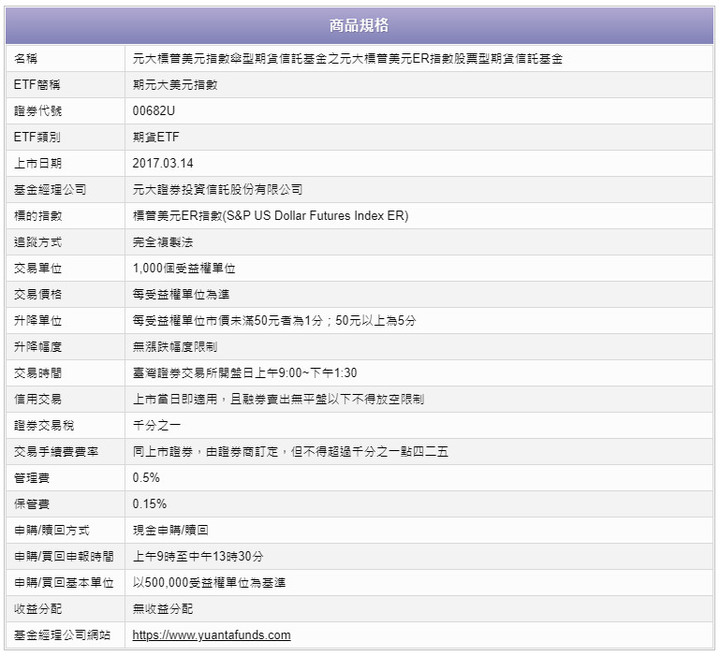Select the 追蹤方式 label
Viewport: 720px width, 656px height.
(x=38, y=242)
